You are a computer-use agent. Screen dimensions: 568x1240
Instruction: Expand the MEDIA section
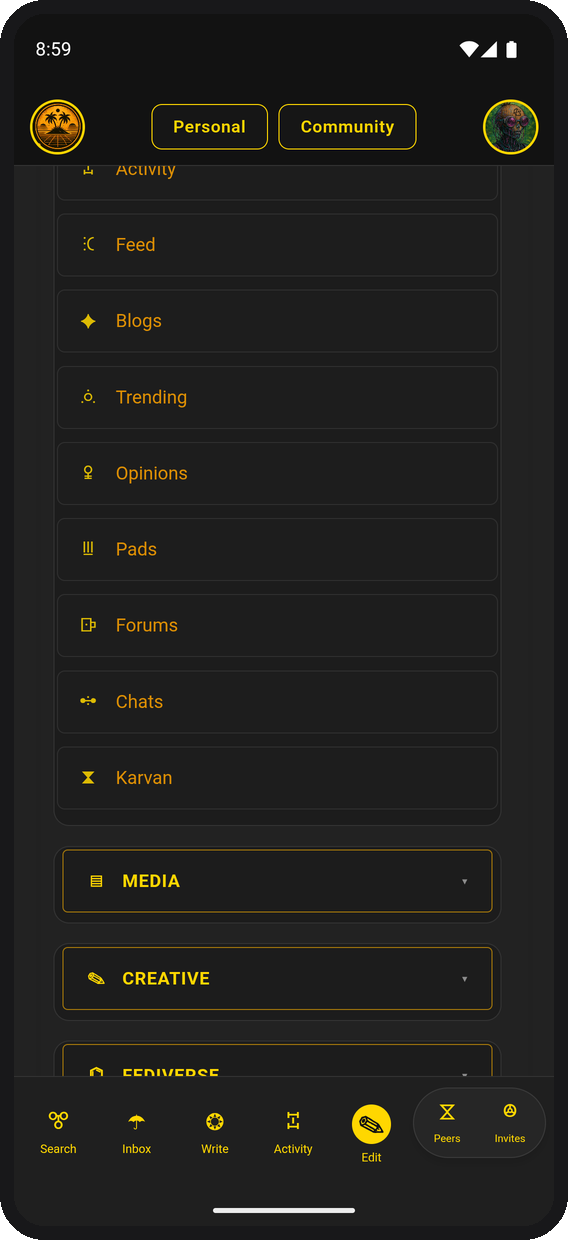[277, 881]
